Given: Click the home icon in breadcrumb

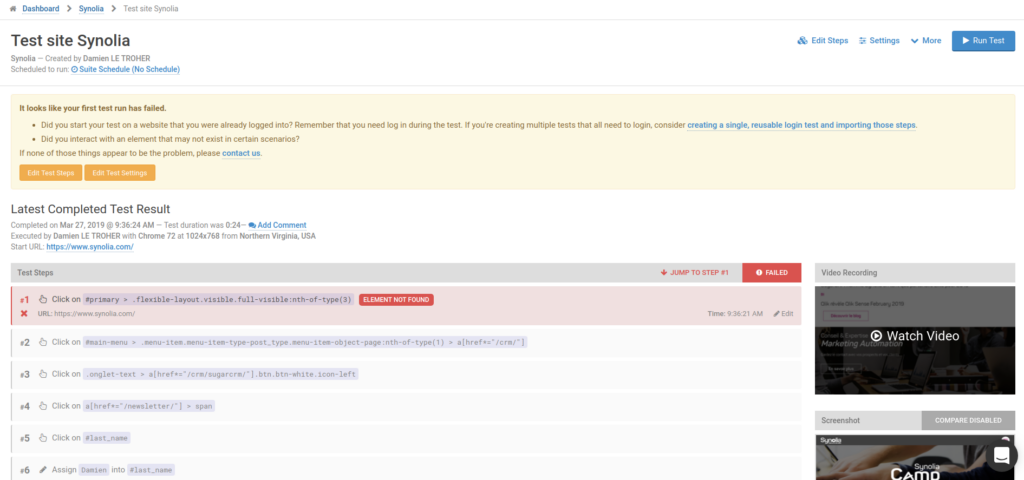Looking at the screenshot, I should (x=13, y=9).
